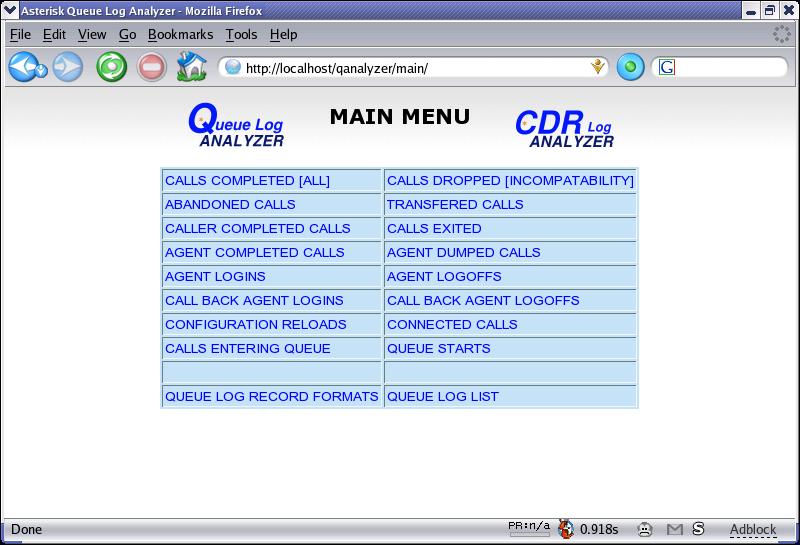This screenshot has height=545, width=800.
Task: Click Adblock in the status bar
Action: (x=752, y=529)
